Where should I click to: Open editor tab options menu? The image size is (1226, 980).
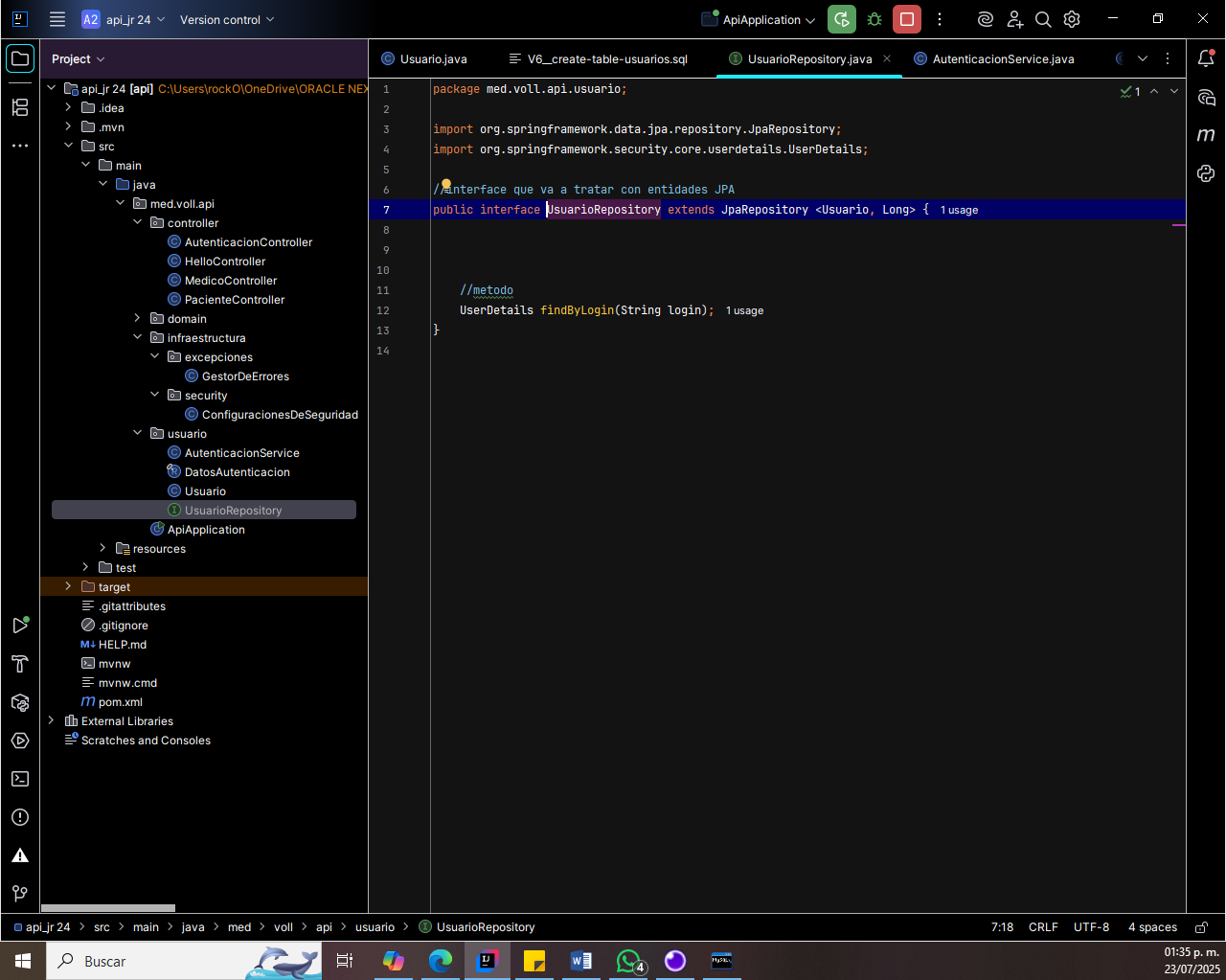(x=1168, y=58)
